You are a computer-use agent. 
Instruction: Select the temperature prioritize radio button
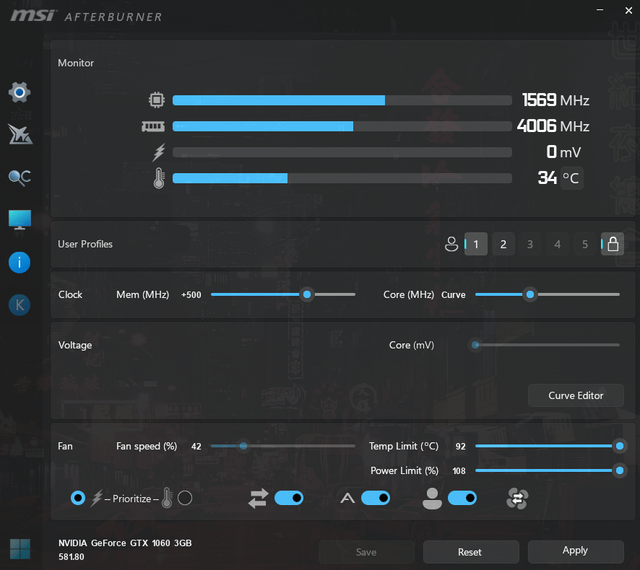click(185, 498)
